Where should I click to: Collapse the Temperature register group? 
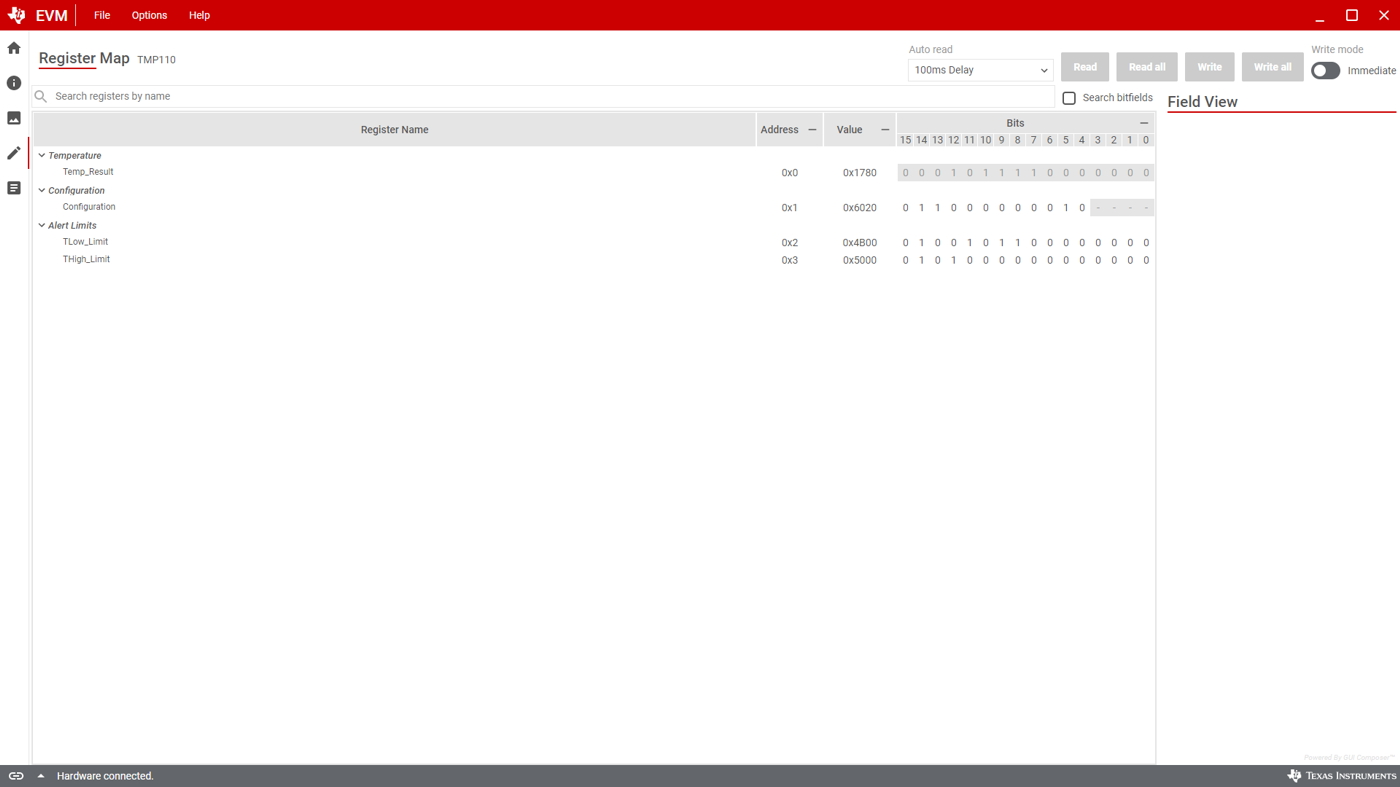[41, 155]
